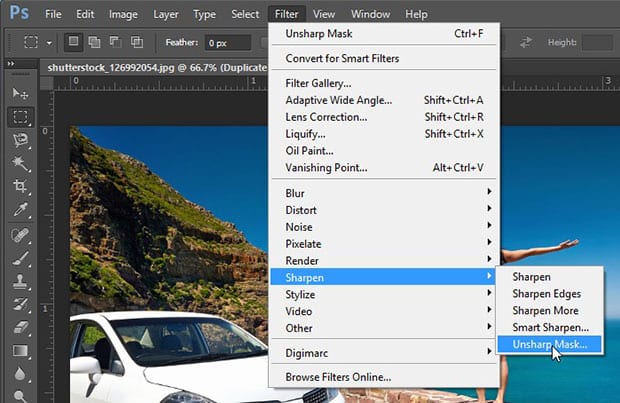The image size is (620, 403).
Task: Select the Blur tool
Action: [x=20, y=373]
